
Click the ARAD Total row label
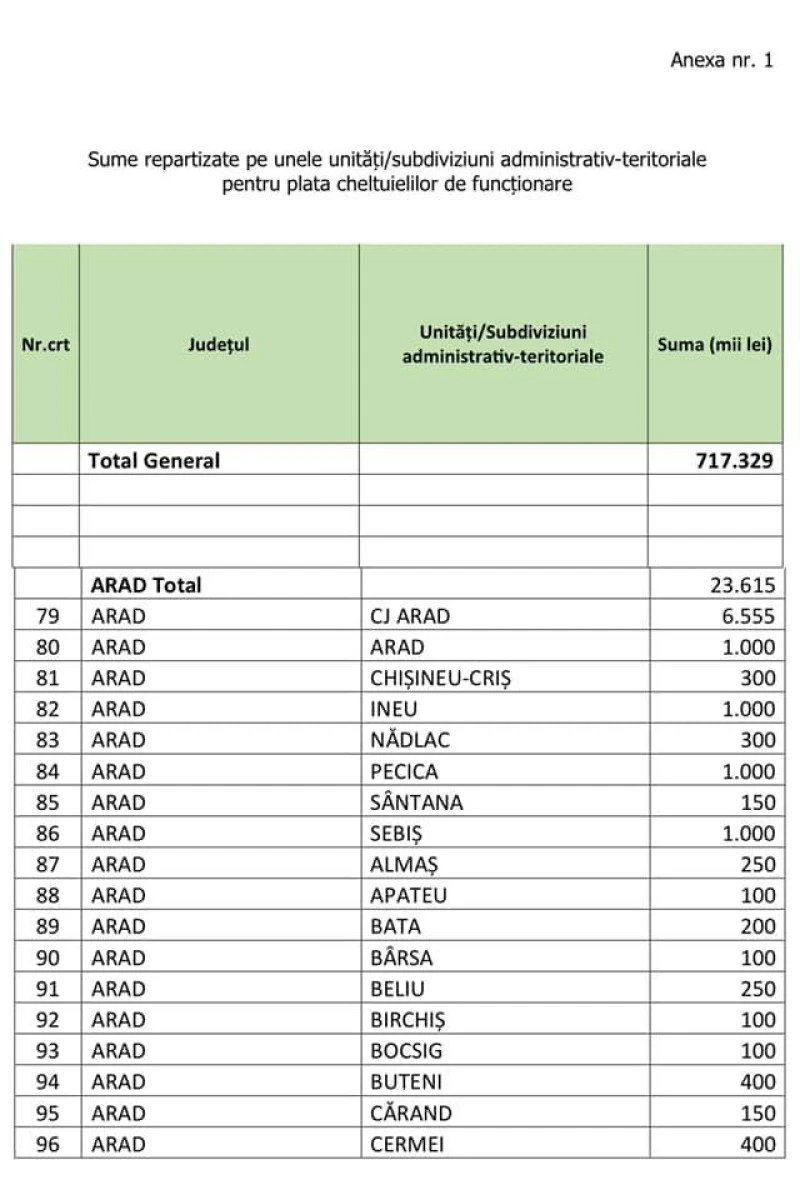coord(146,585)
